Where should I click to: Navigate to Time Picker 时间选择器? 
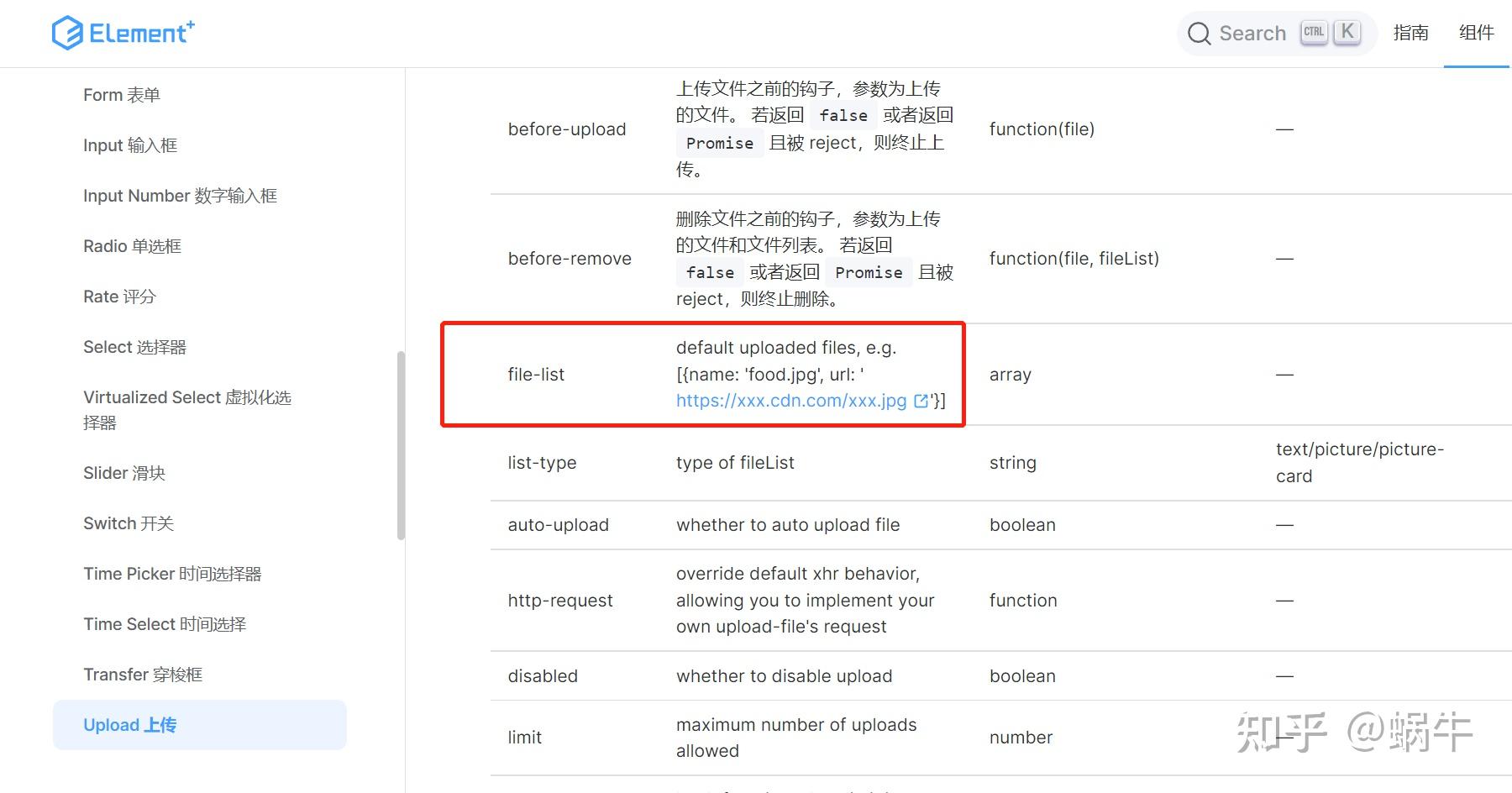tap(172, 573)
